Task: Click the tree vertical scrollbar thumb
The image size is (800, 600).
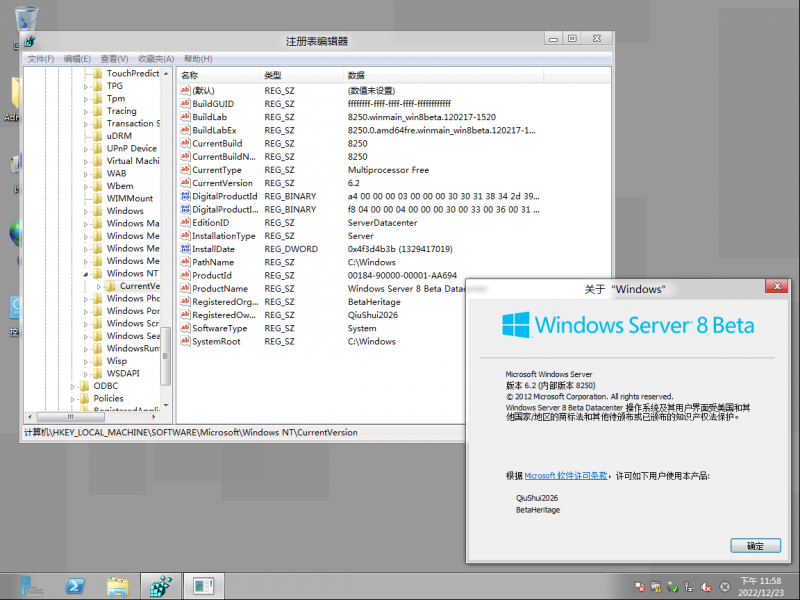Action: pos(165,356)
